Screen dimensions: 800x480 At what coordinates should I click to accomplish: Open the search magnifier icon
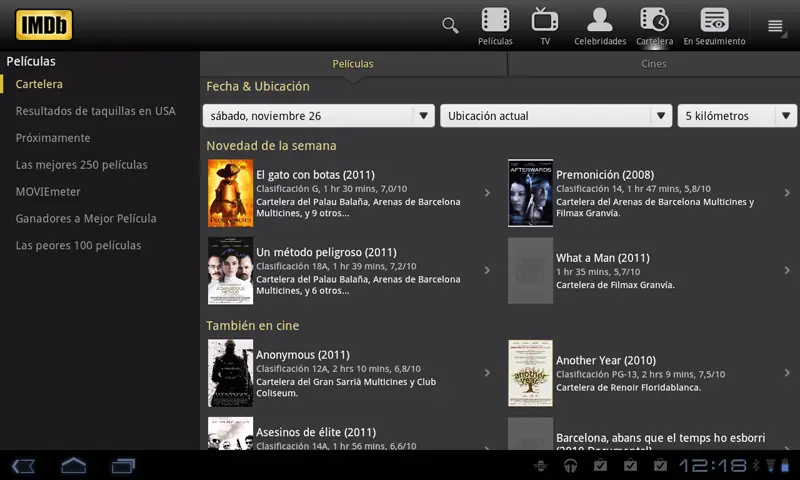coord(450,25)
